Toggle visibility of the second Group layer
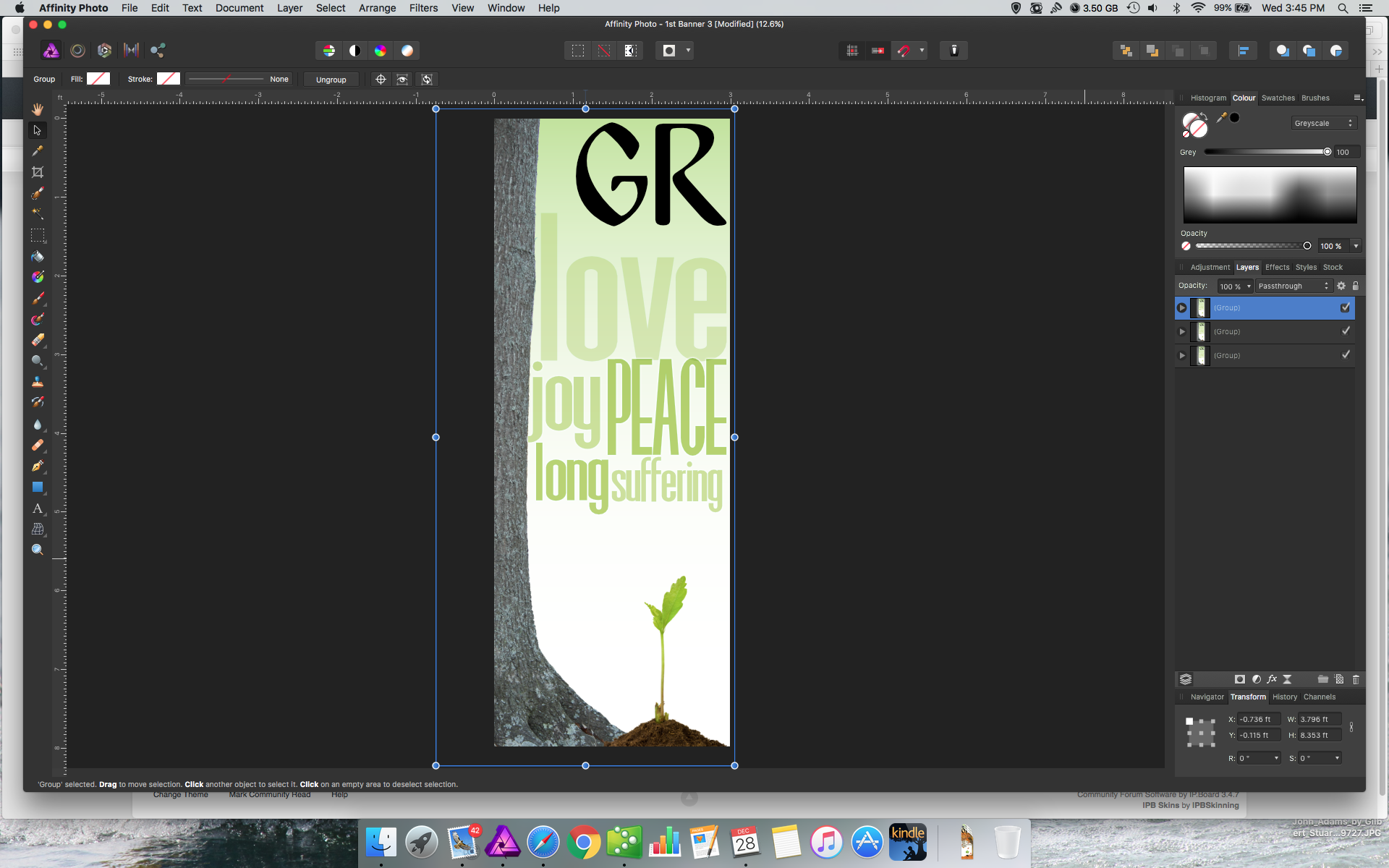 pos(1346,331)
